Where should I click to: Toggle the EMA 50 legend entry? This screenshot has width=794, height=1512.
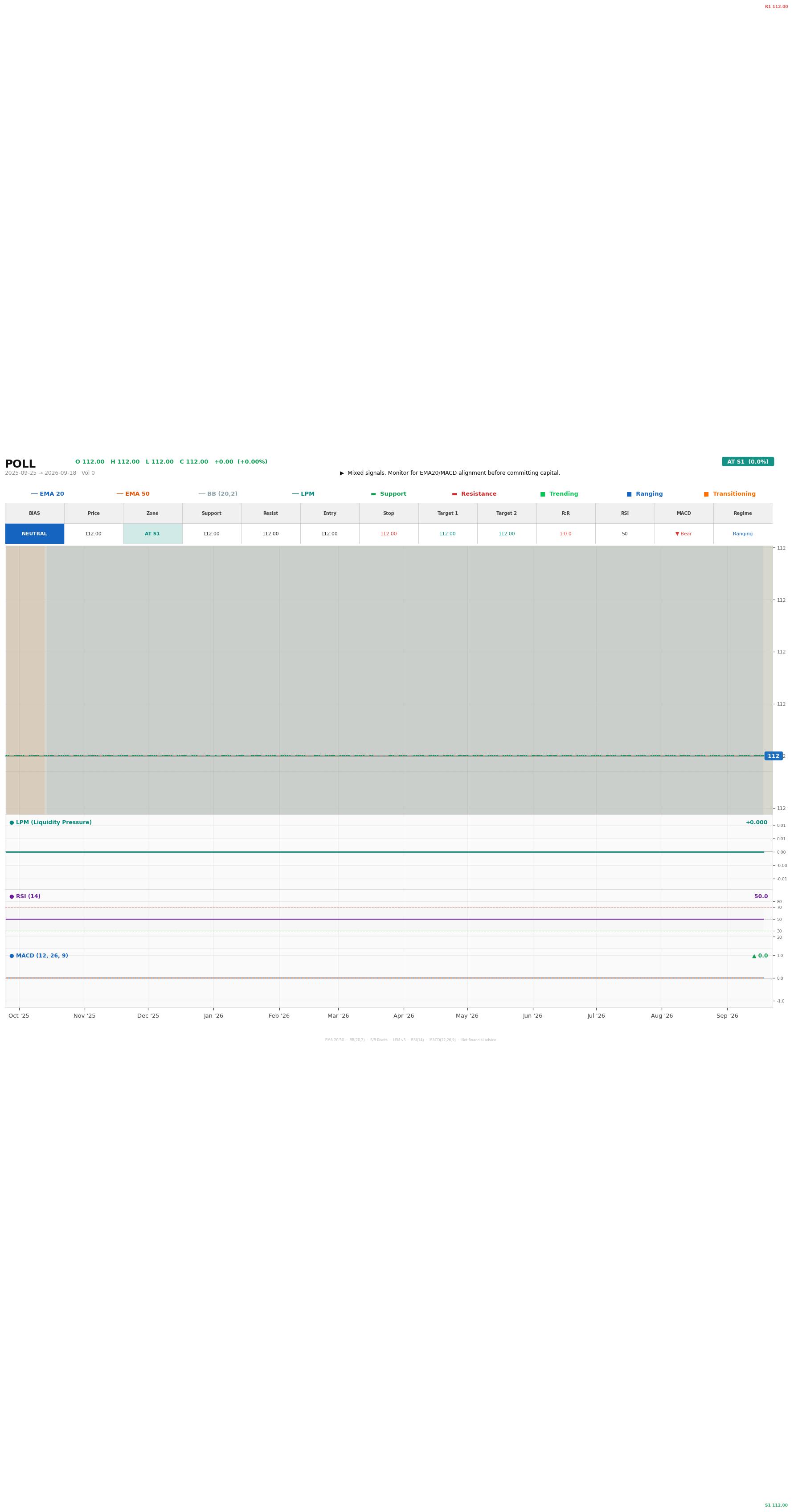click(x=133, y=494)
